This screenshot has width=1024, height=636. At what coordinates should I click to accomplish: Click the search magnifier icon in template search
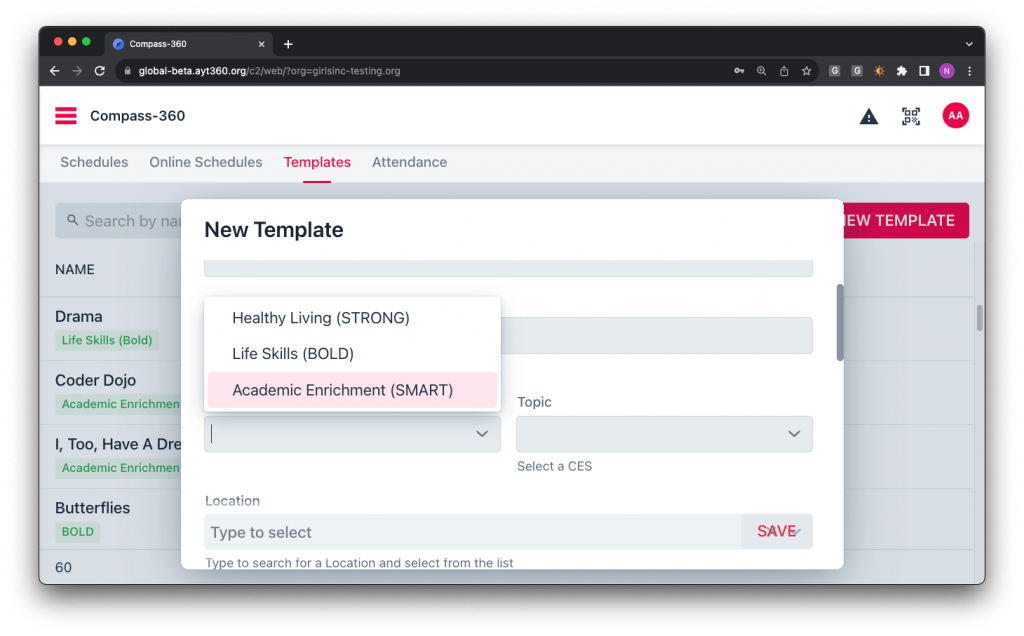(x=72, y=220)
